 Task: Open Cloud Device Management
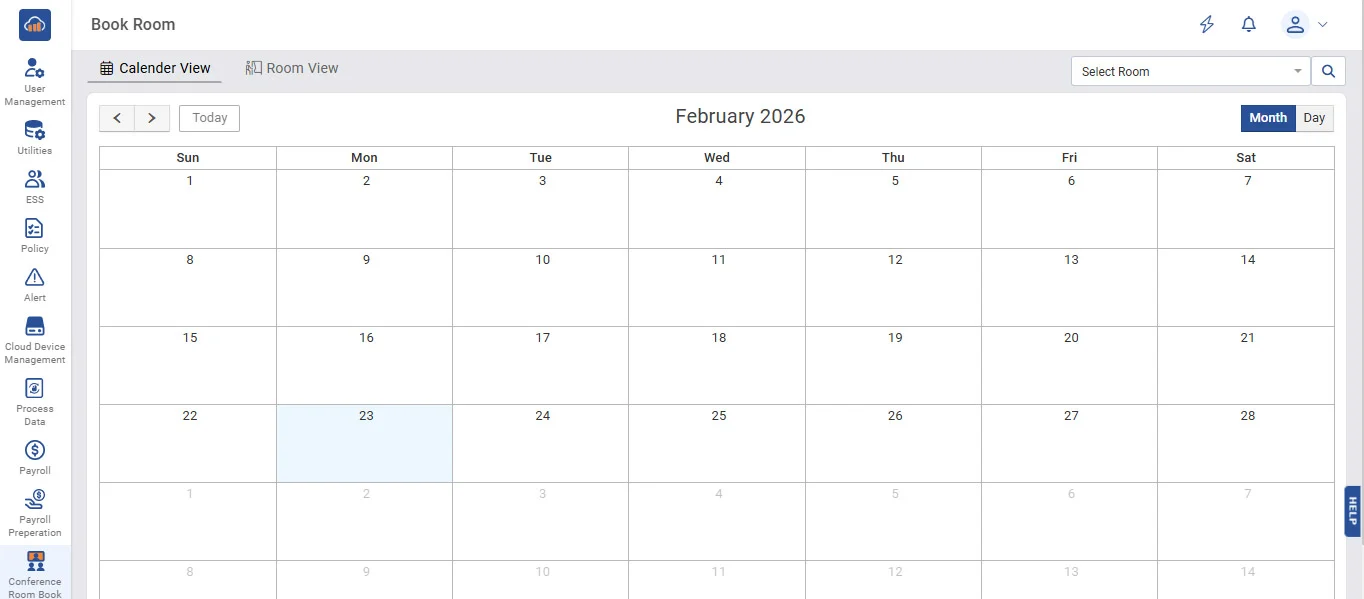tap(35, 339)
